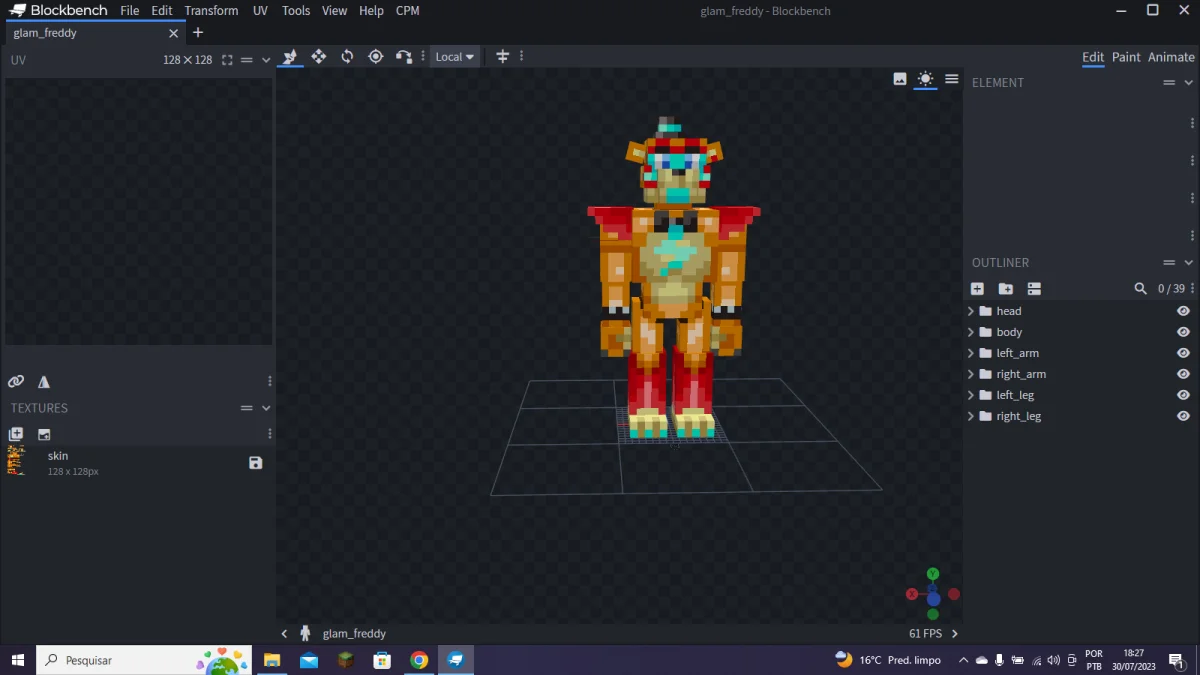Open the Help menu
Image resolution: width=1200 pixels, height=675 pixels.
tap(371, 11)
